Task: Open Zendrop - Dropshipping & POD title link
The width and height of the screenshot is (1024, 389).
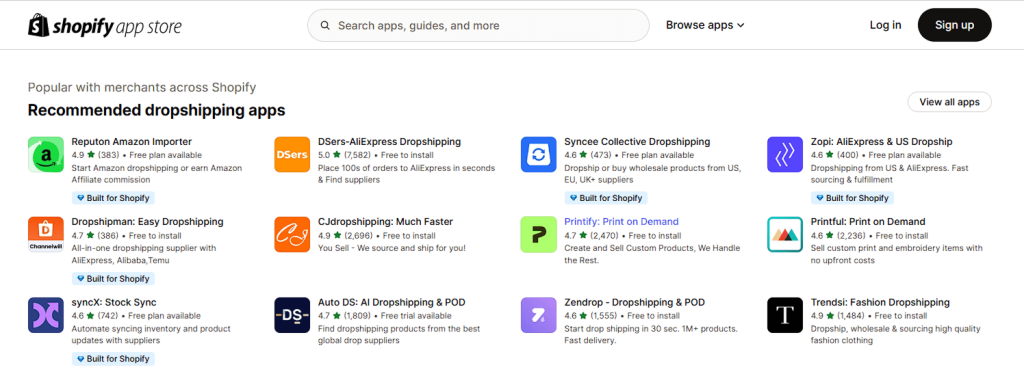Action: coord(634,303)
